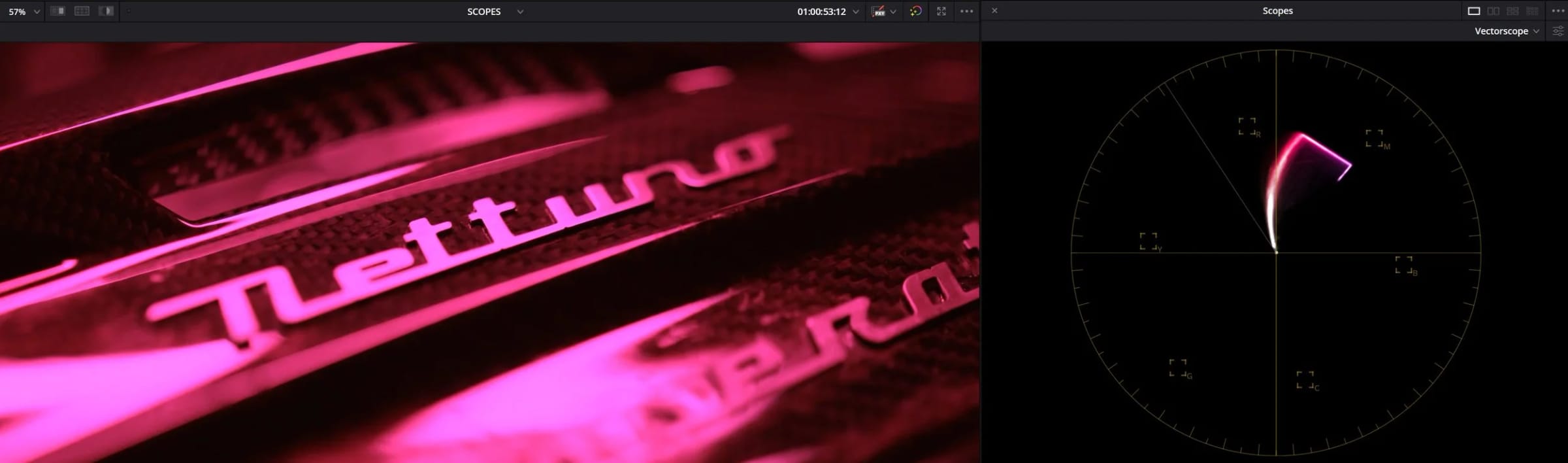Open the Scopes panel three-dot menu
The image size is (1568, 463).
[1558, 11]
